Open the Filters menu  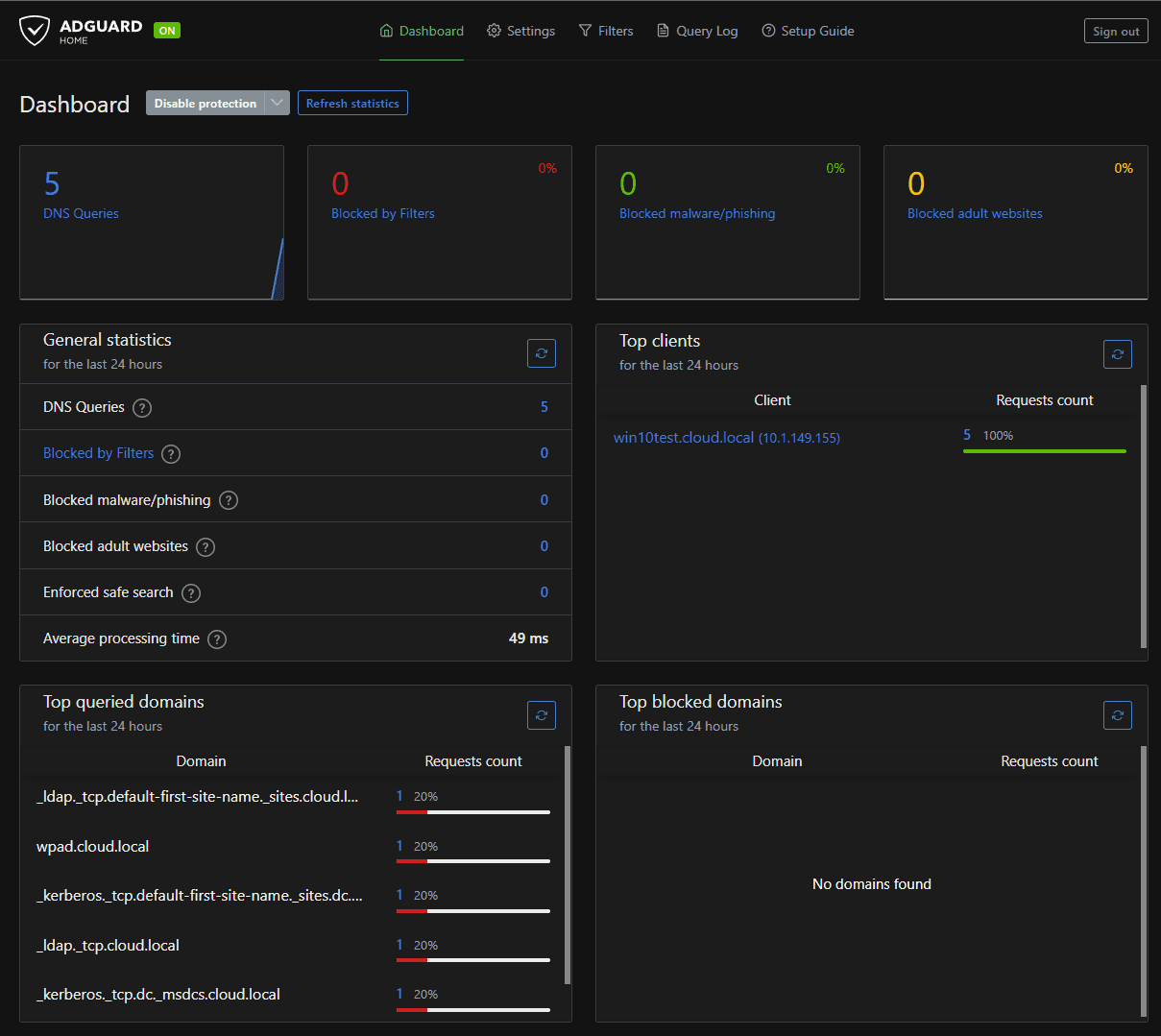(606, 31)
